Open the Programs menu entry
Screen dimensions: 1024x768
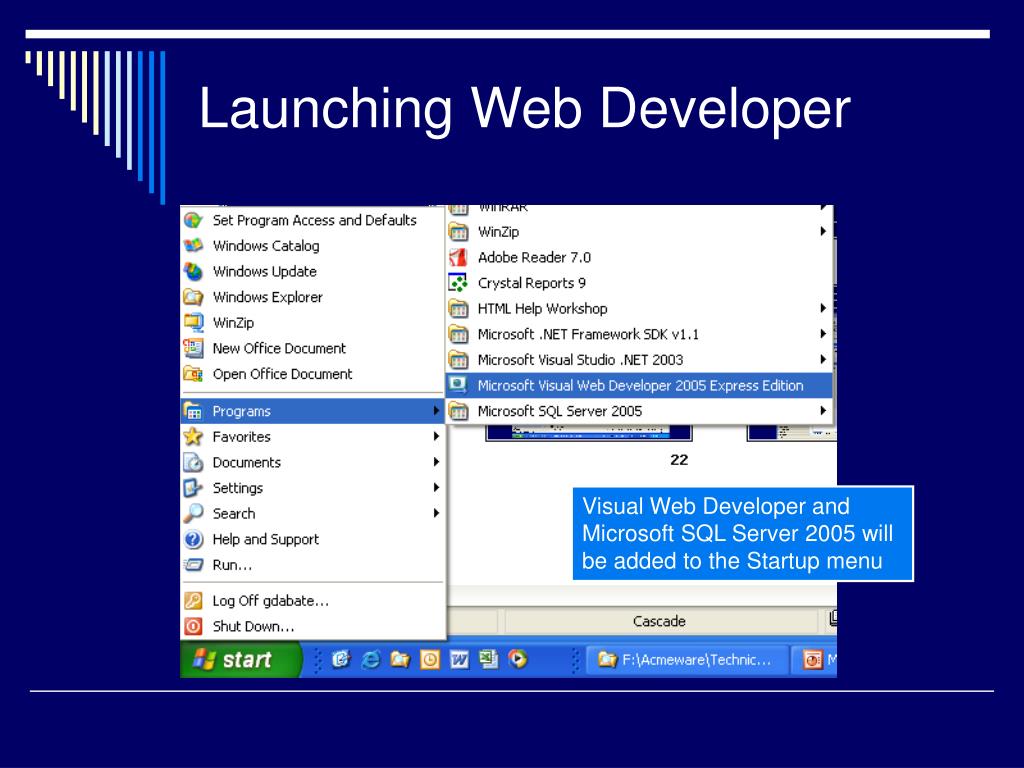point(312,411)
